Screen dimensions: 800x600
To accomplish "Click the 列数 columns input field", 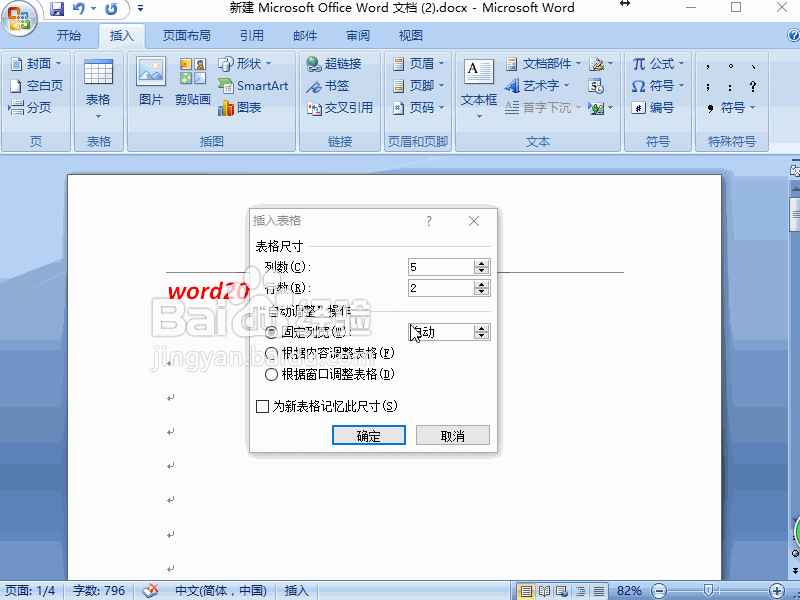I will point(441,267).
